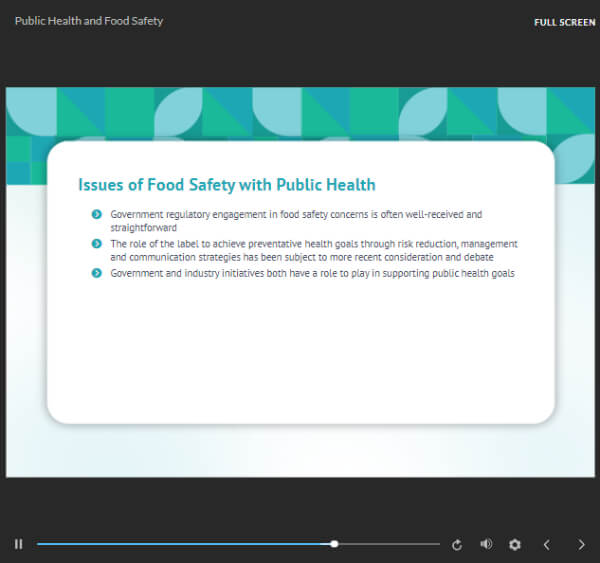
Task: Click the third bullet arrow icon
Action: [x=96, y=273]
